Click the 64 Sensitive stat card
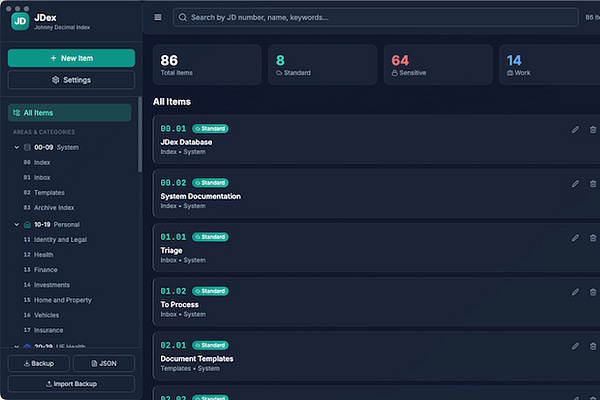This screenshot has width=600, height=400. click(438, 65)
